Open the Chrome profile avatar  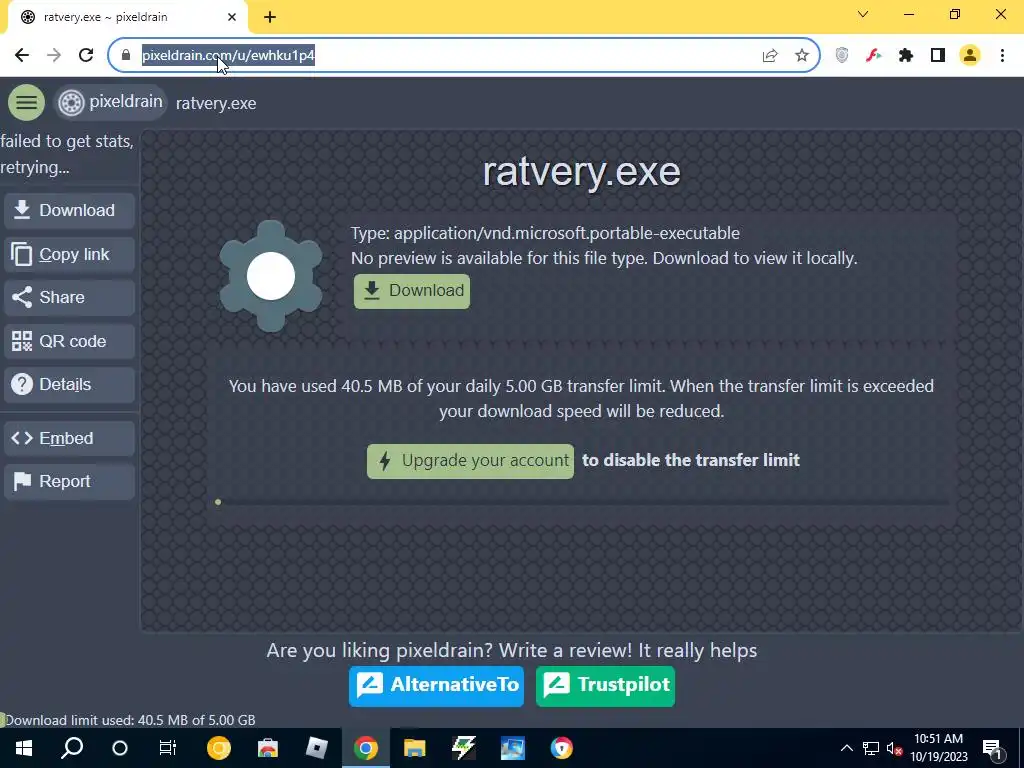(x=970, y=56)
